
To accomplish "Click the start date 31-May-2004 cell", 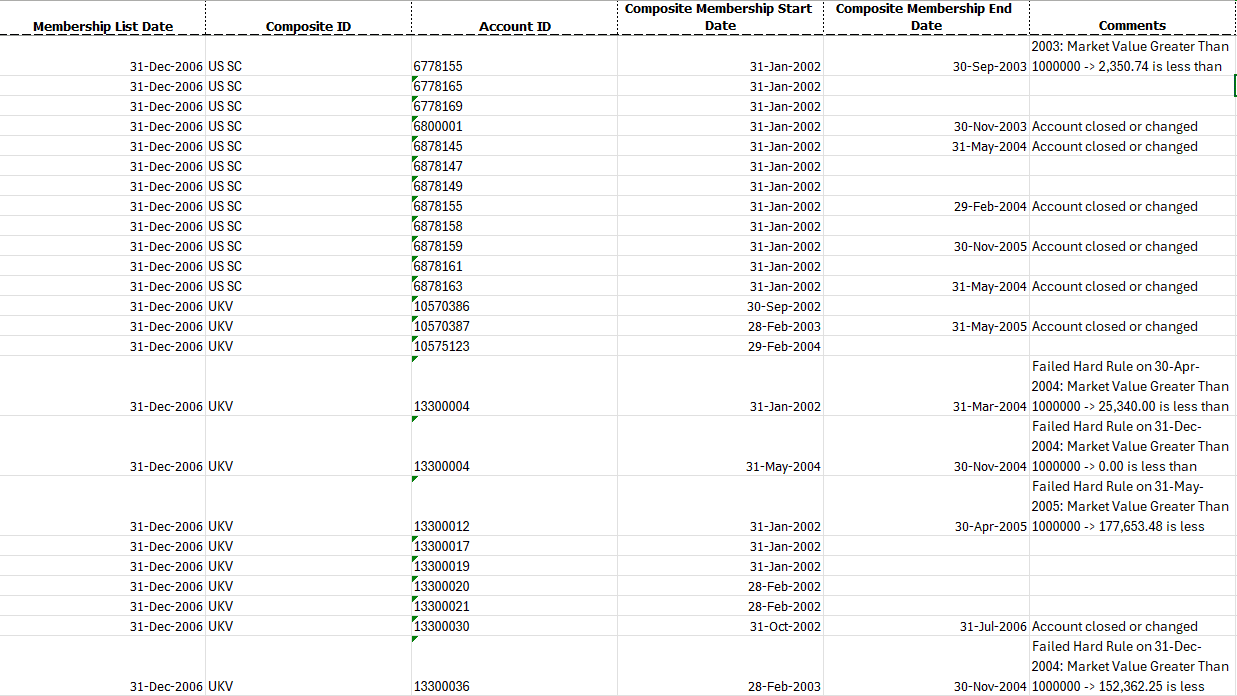I will (x=783, y=467).
